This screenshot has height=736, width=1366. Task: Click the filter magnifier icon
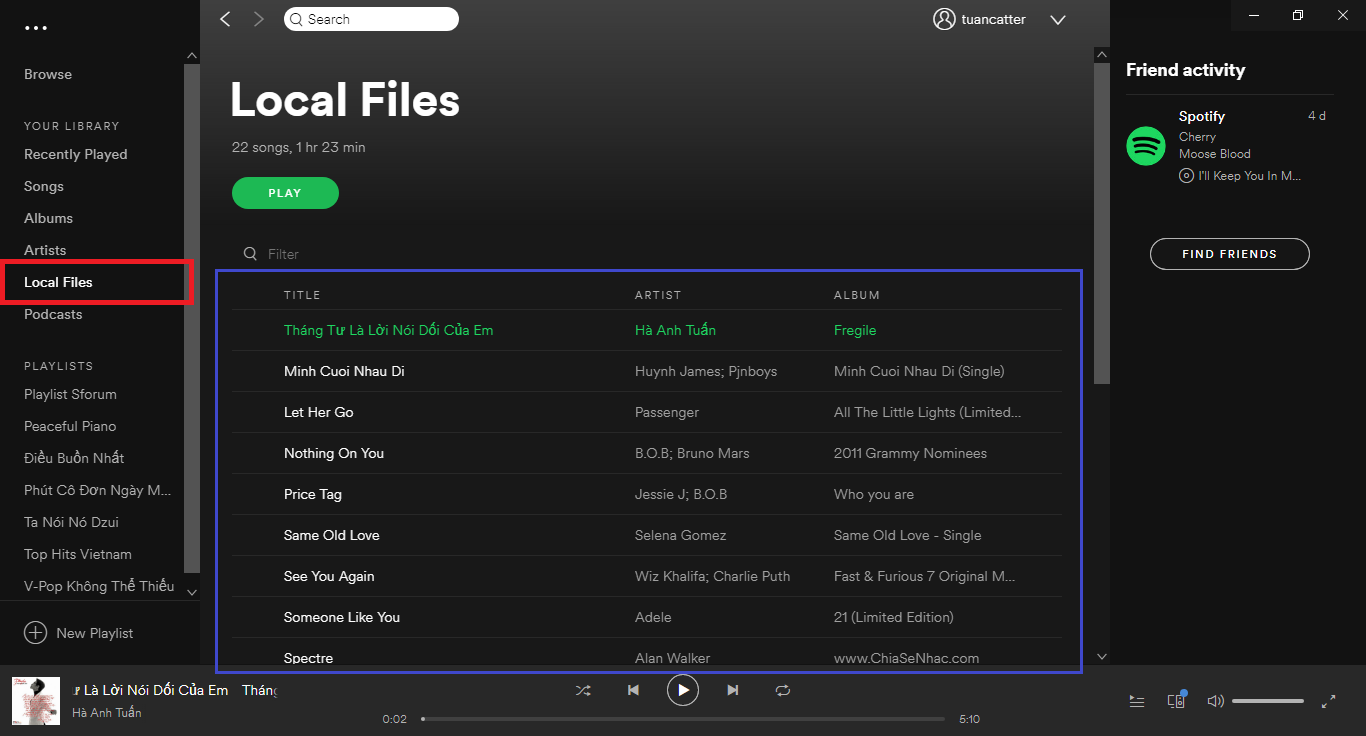point(250,254)
